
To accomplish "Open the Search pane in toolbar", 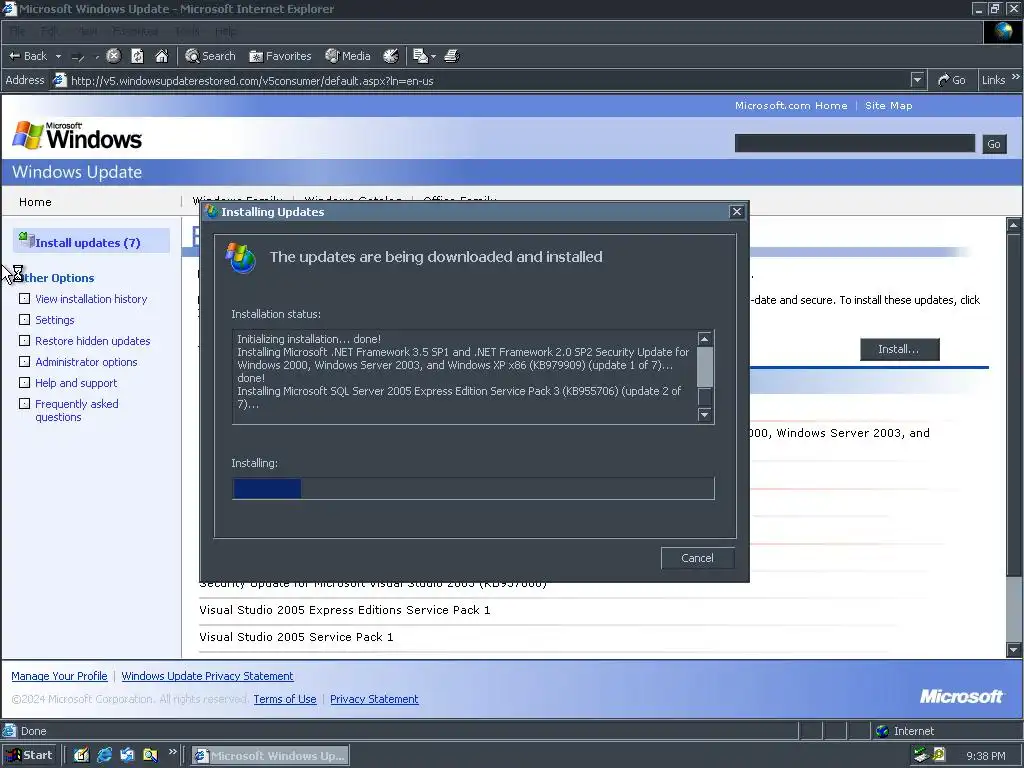I will point(210,56).
